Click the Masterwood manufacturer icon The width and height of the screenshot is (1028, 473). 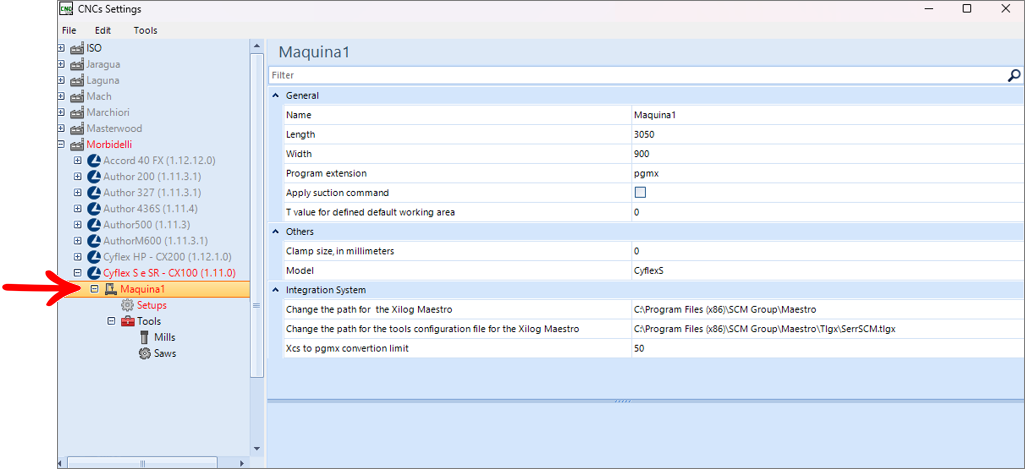click(x=77, y=129)
